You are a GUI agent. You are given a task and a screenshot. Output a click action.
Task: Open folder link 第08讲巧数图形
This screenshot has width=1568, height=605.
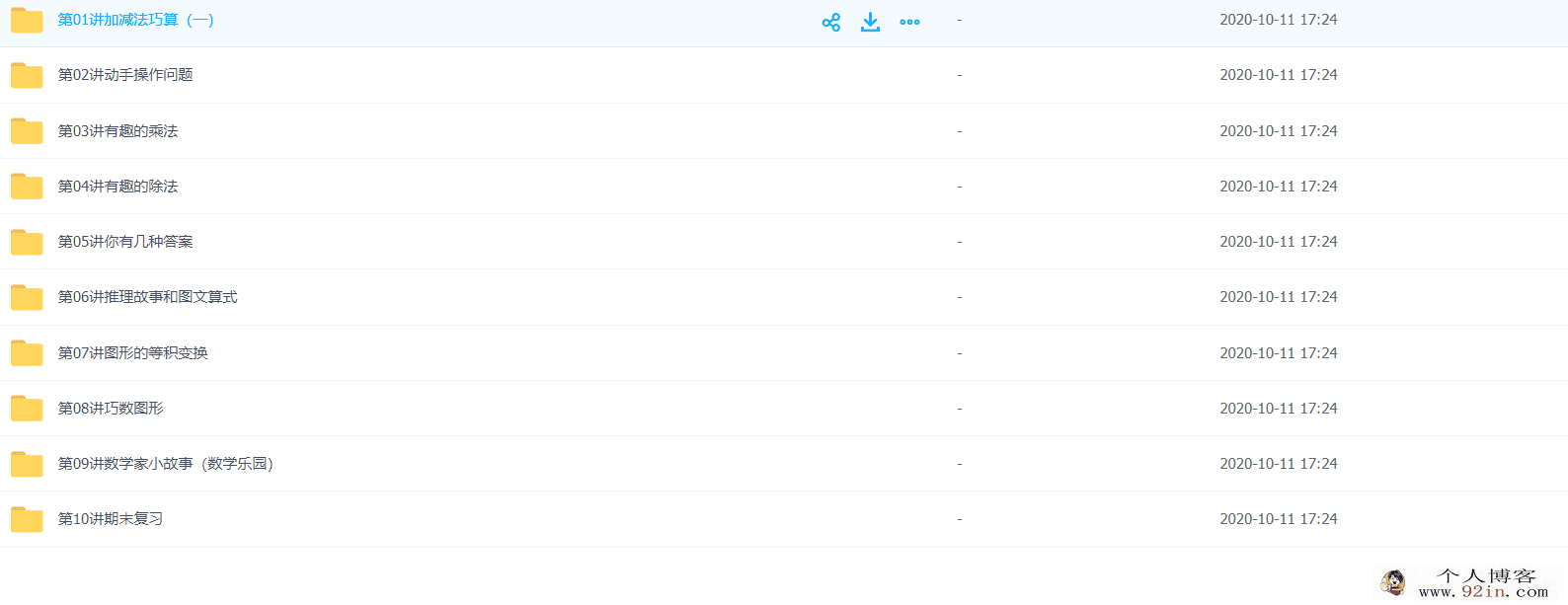[x=111, y=409]
